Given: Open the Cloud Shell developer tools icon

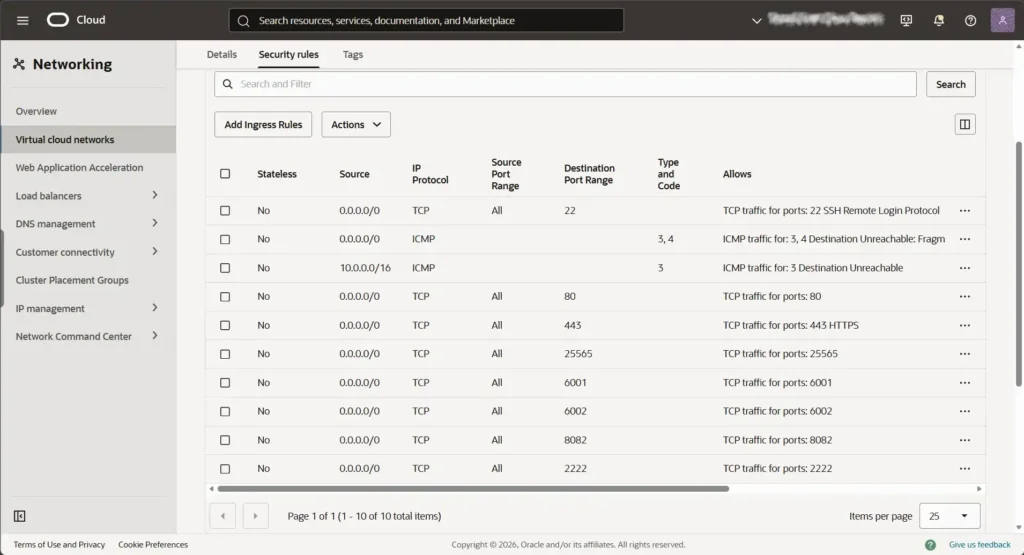Looking at the screenshot, I should [906, 20].
